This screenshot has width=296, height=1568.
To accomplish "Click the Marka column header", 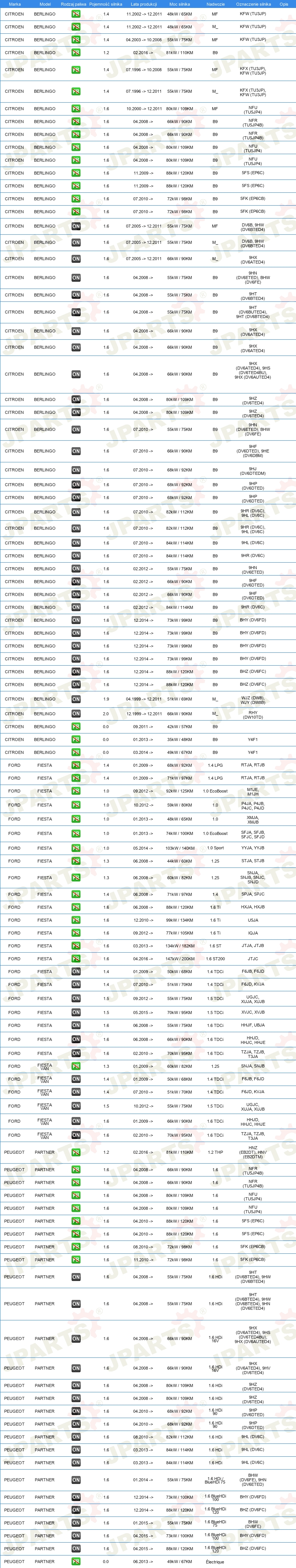I will point(15,4).
